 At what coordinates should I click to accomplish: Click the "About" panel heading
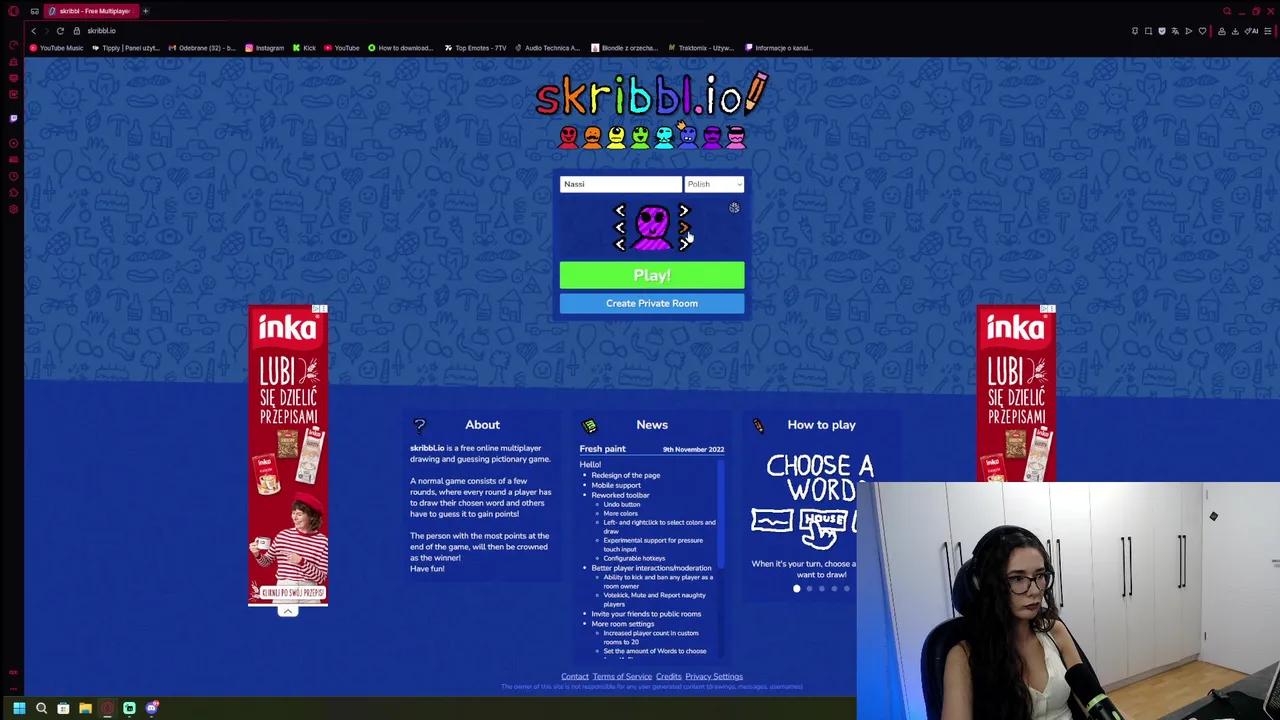(x=482, y=425)
